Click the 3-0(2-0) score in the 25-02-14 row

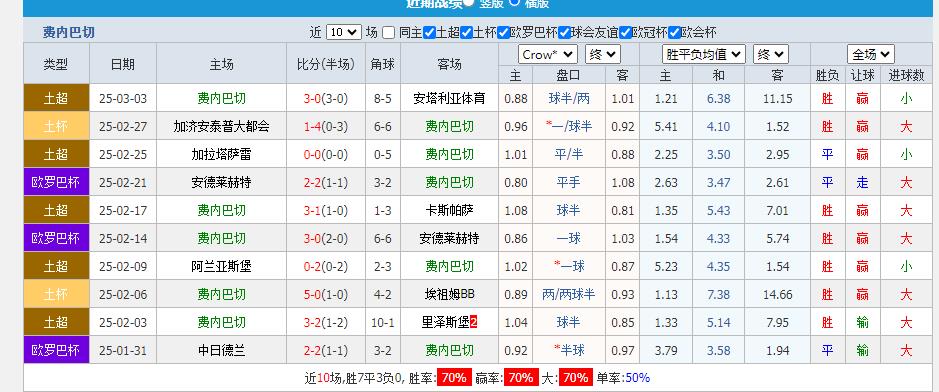(x=326, y=239)
